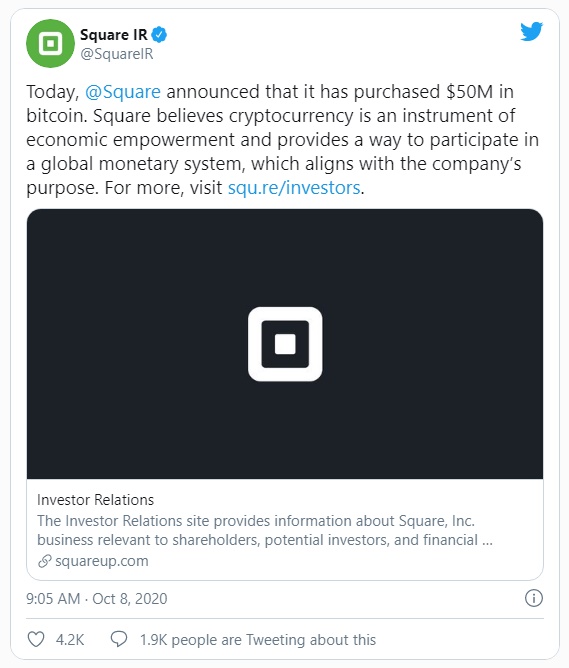Click the 9:05 AM · Oct 8, 2020 timestamp
This screenshot has height=668, width=569.
pyautogui.click(x=97, y=599)
